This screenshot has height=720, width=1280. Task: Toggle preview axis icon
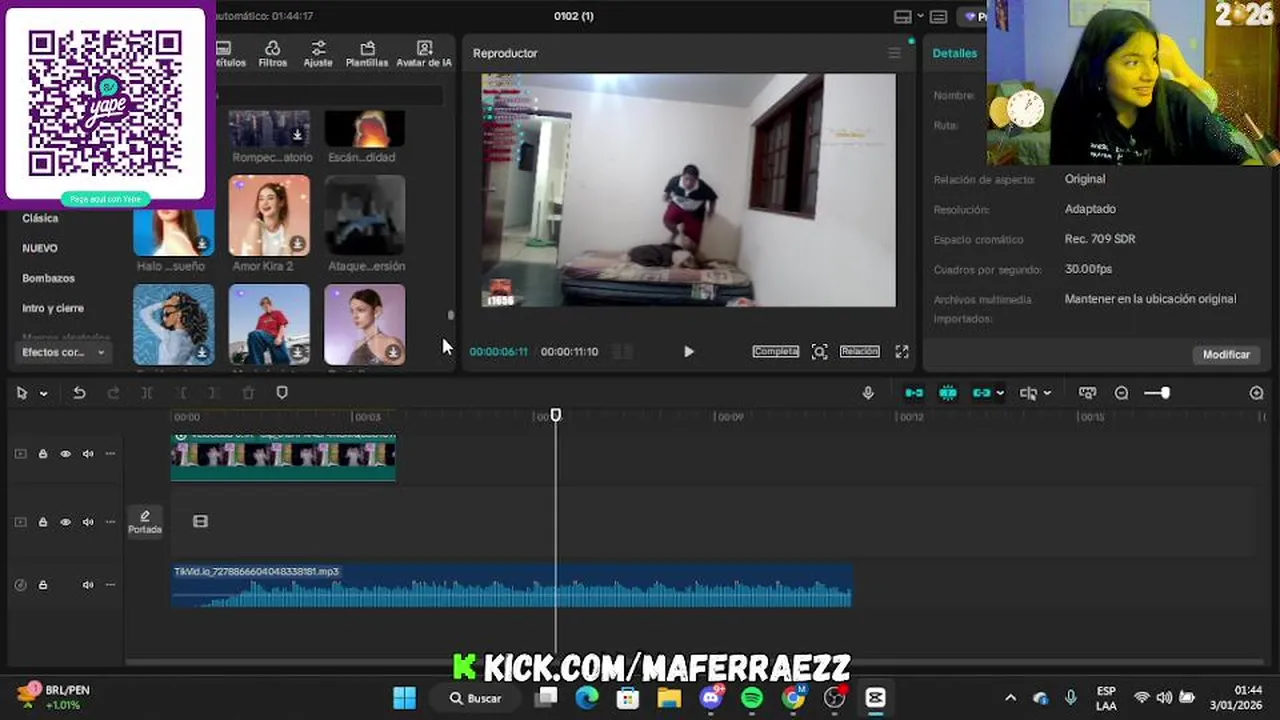tap(1028, 393)
